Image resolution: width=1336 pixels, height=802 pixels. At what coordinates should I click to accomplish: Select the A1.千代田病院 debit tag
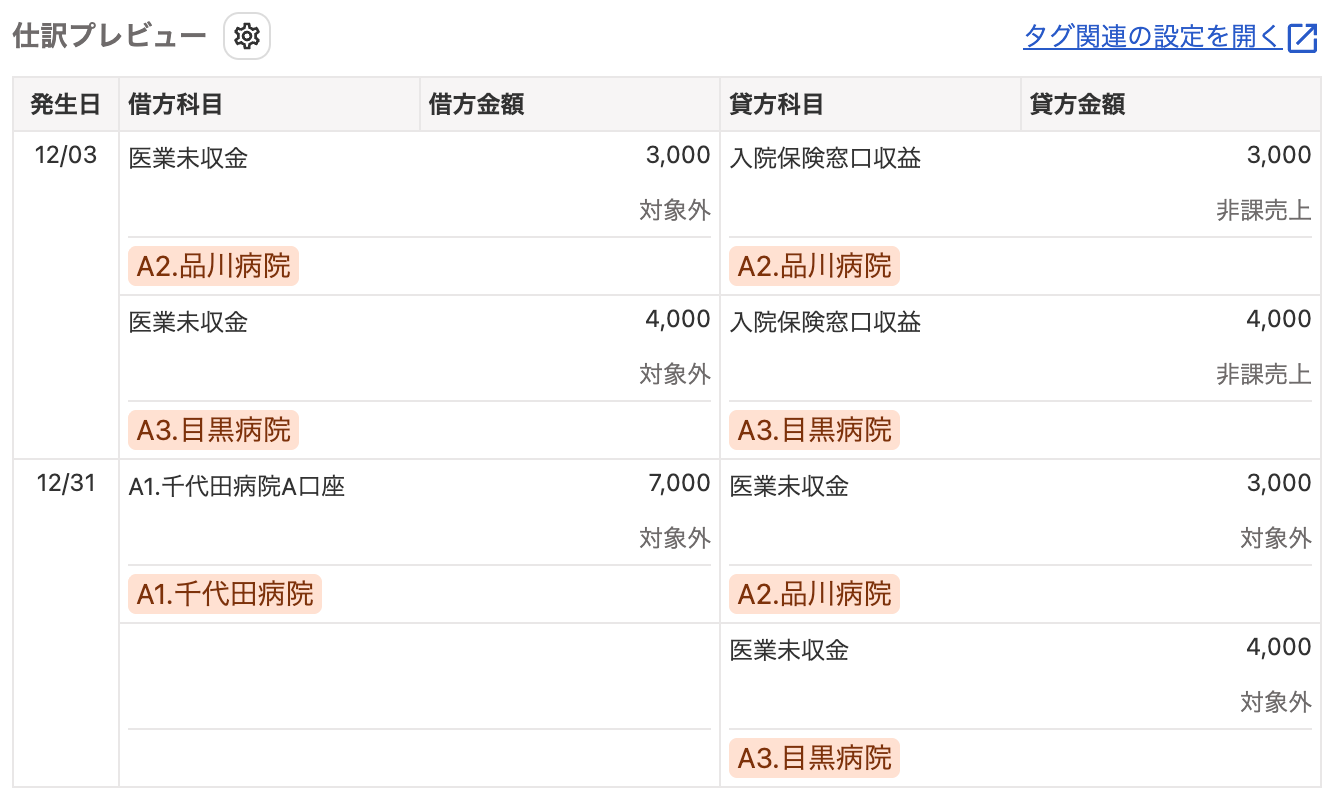point(225,594)
